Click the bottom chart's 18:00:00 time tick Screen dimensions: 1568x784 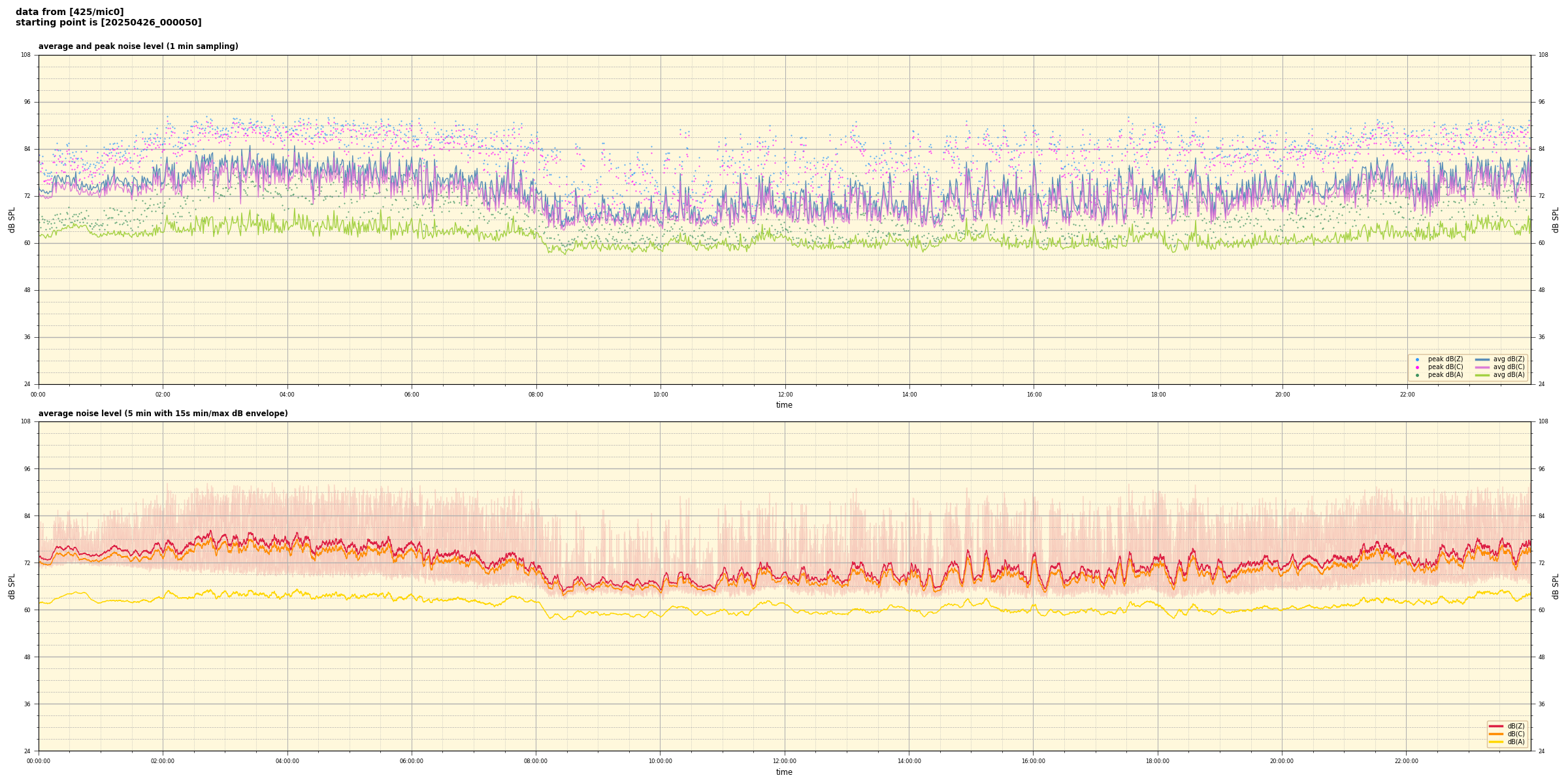coord(1158,761)
